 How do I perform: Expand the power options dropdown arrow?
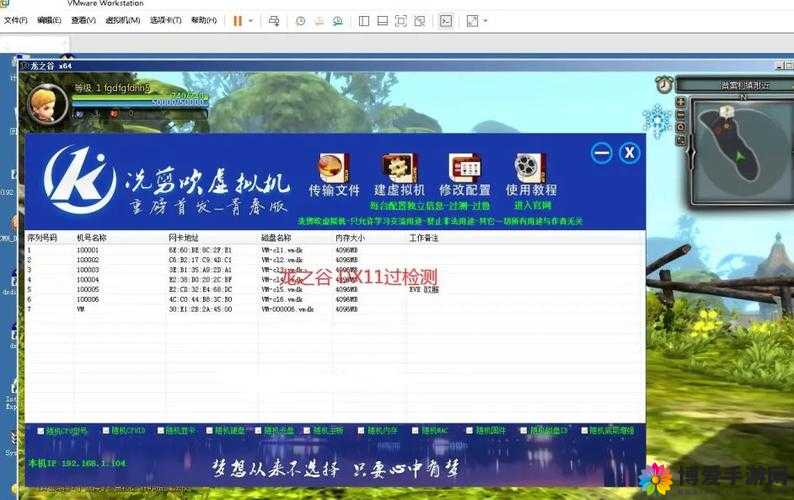pyautogui.click(x=251, y=21)
